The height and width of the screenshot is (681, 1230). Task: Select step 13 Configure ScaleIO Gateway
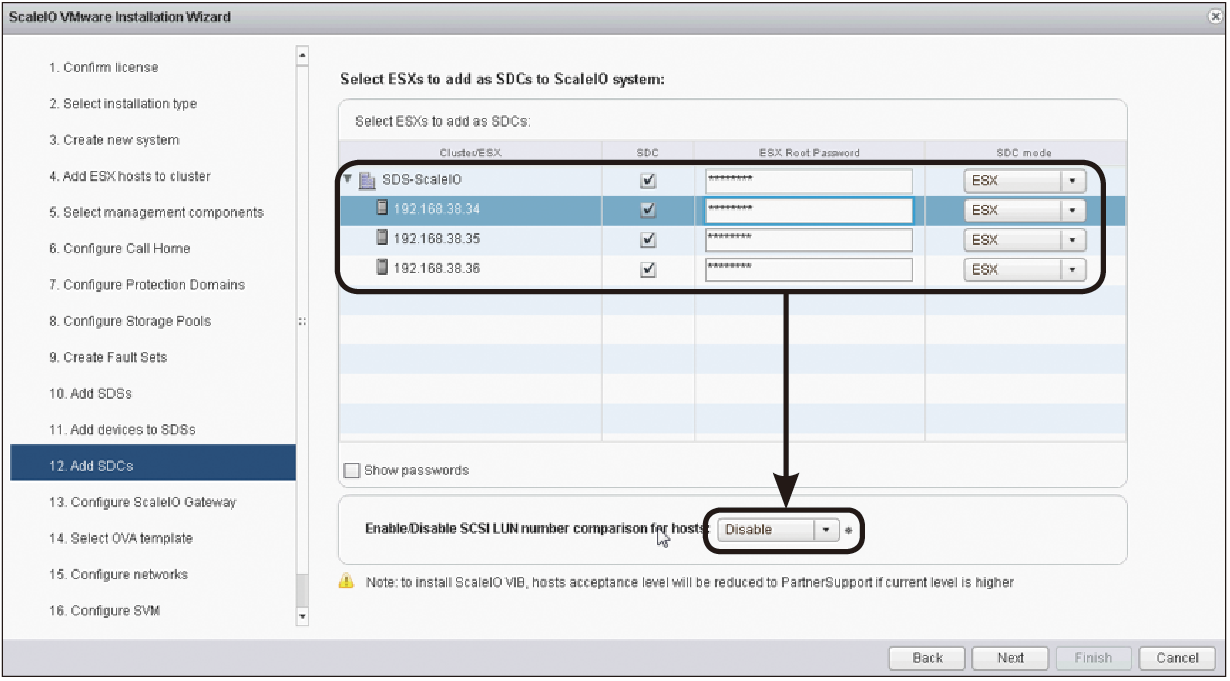click(x=142, y=502)
